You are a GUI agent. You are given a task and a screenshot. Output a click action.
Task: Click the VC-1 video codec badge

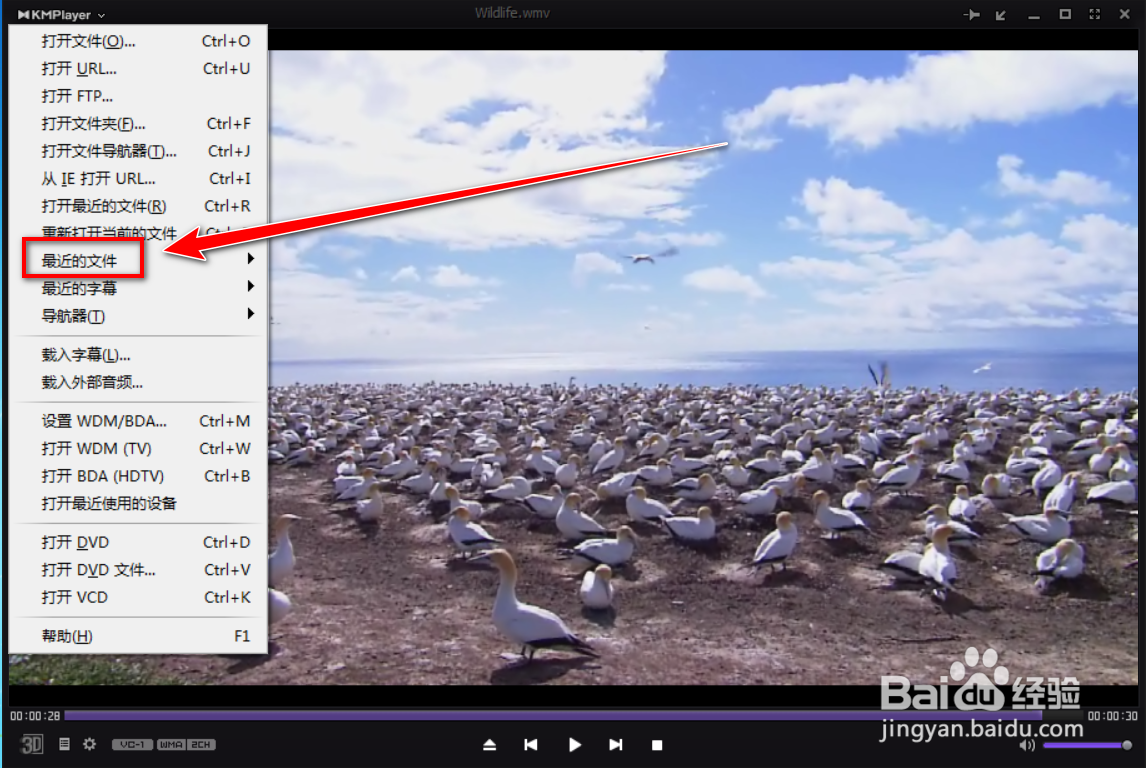pyautogui.click(x=132, y=745)
